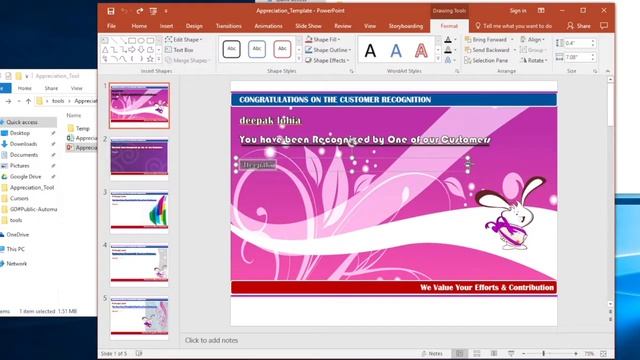The image size is (640, 360).
Task: Open Shape Fill options
Action: pyautogui.click(x=322, y=40)
